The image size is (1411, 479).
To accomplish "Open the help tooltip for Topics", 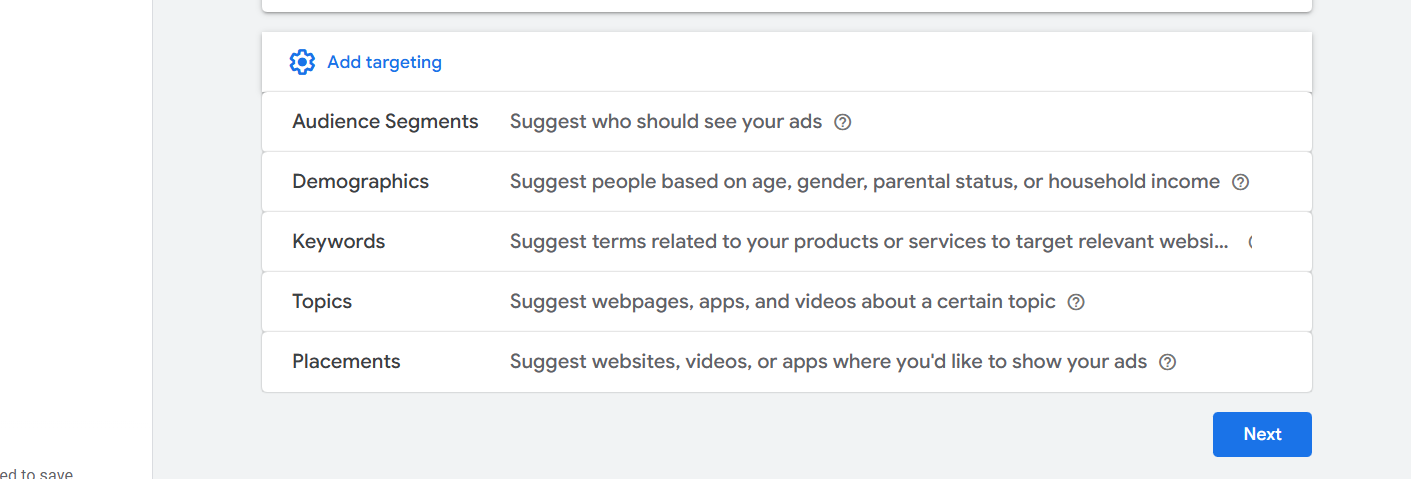I will (x=1076, y=302).
